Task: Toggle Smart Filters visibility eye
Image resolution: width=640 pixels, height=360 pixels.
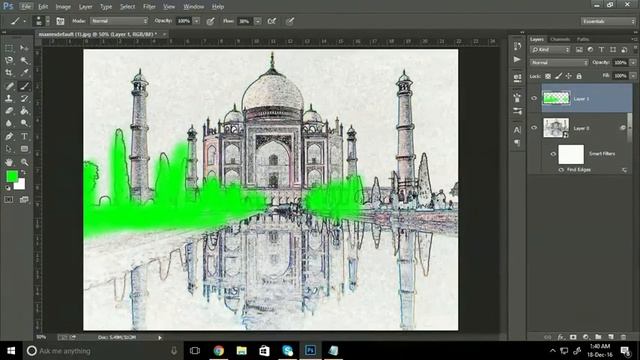Action: [x=553, y=154]
